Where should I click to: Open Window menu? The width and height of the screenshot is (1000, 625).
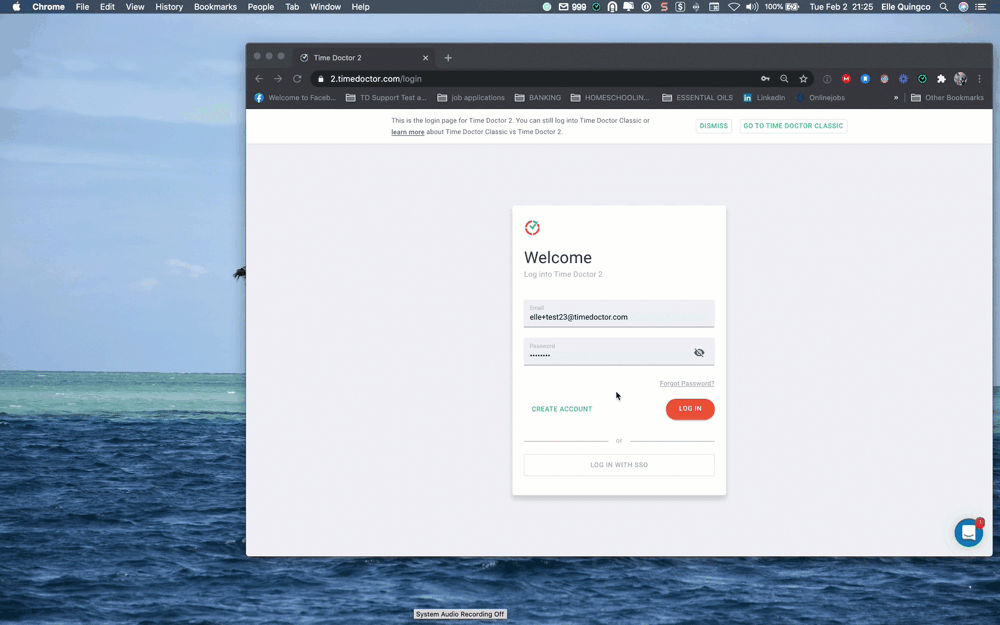click(x=325, y=7)
